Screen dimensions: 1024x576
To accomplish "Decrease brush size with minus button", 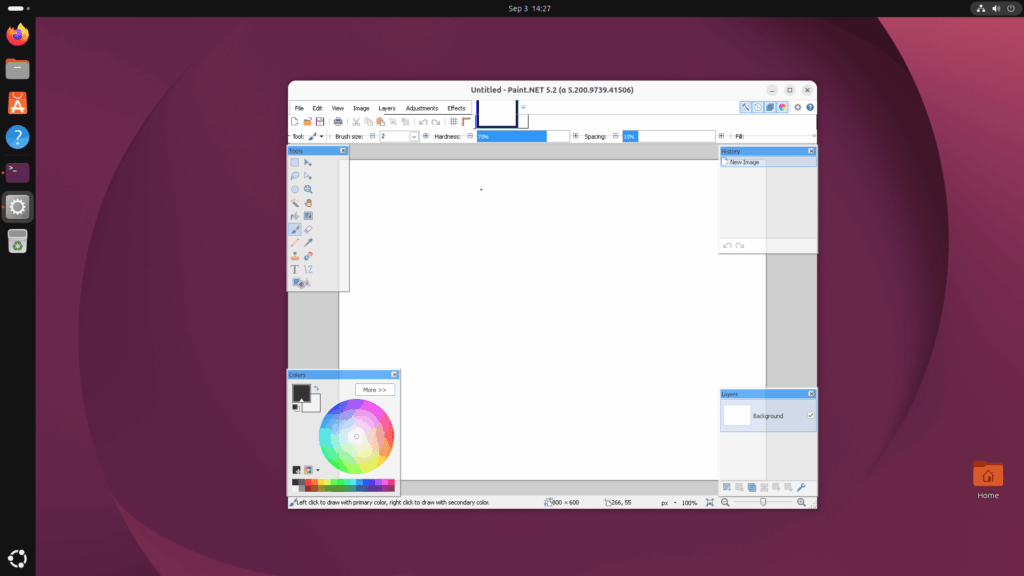I will (x=372, y=136).
